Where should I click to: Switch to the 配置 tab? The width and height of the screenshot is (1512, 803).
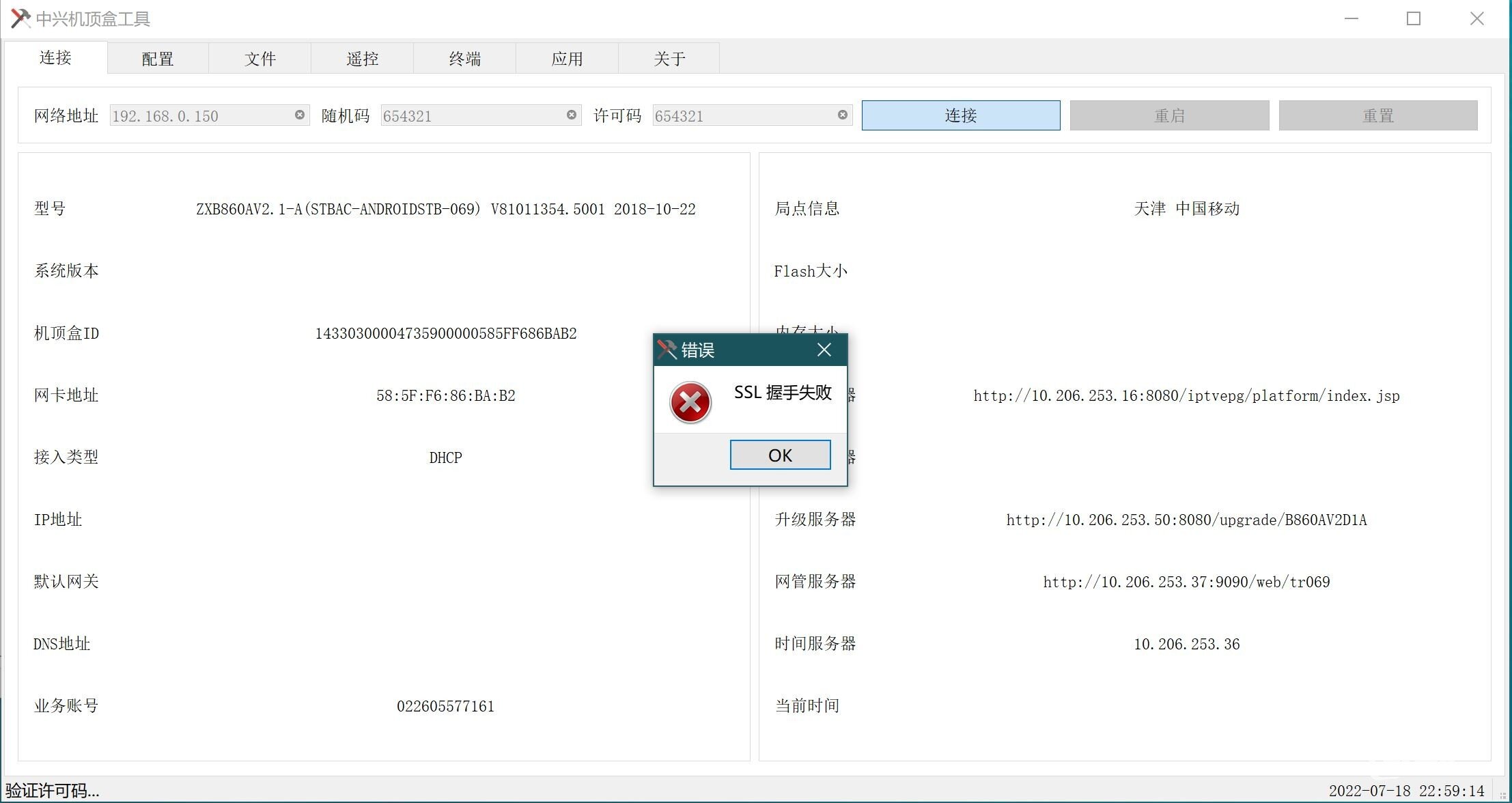158,59
